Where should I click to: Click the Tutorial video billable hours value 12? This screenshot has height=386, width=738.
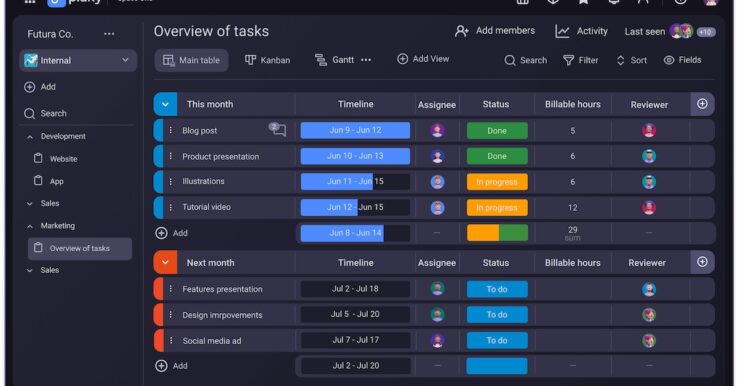coord(573,208)
